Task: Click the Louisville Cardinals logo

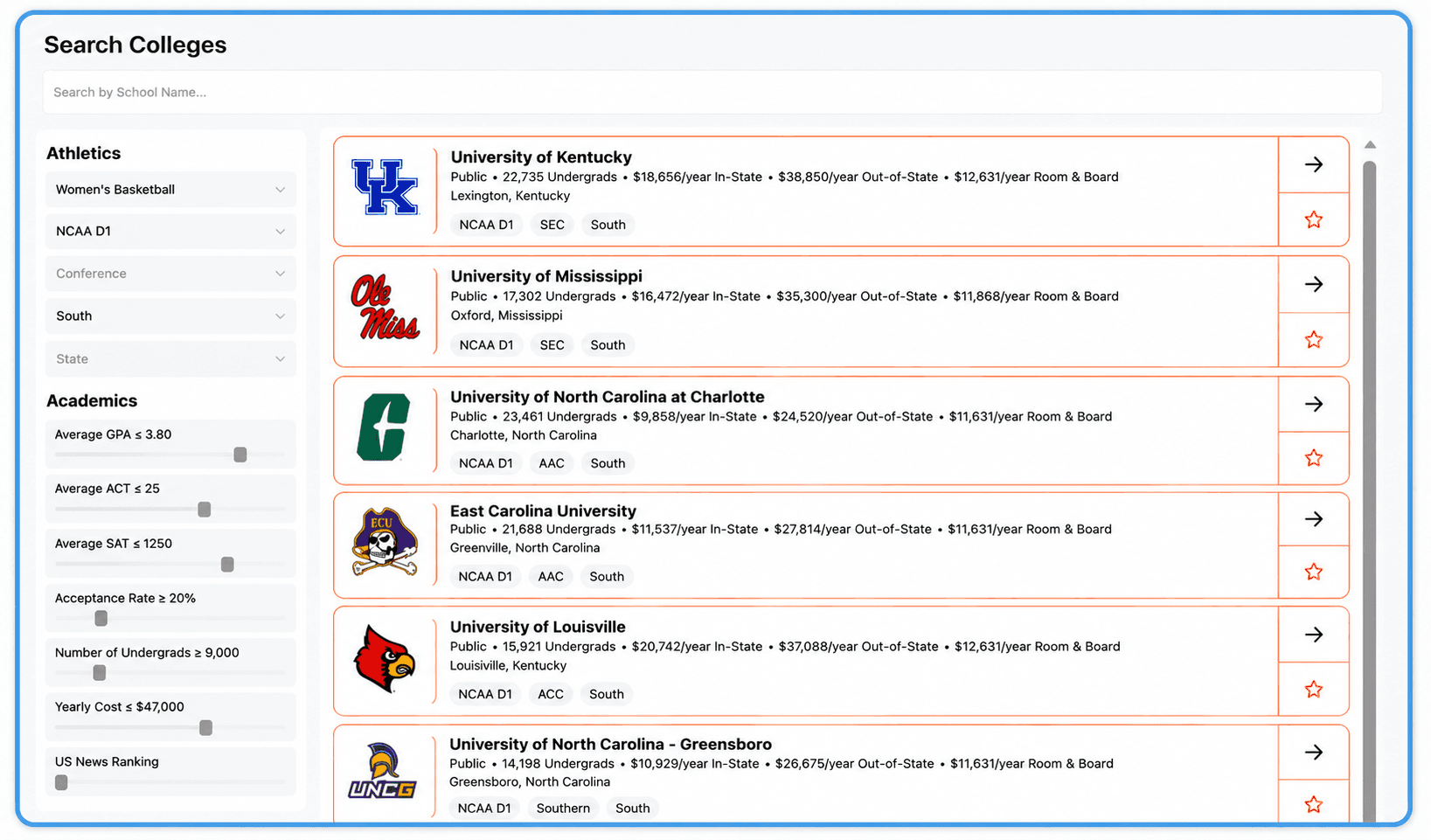Action: point(385,659)
